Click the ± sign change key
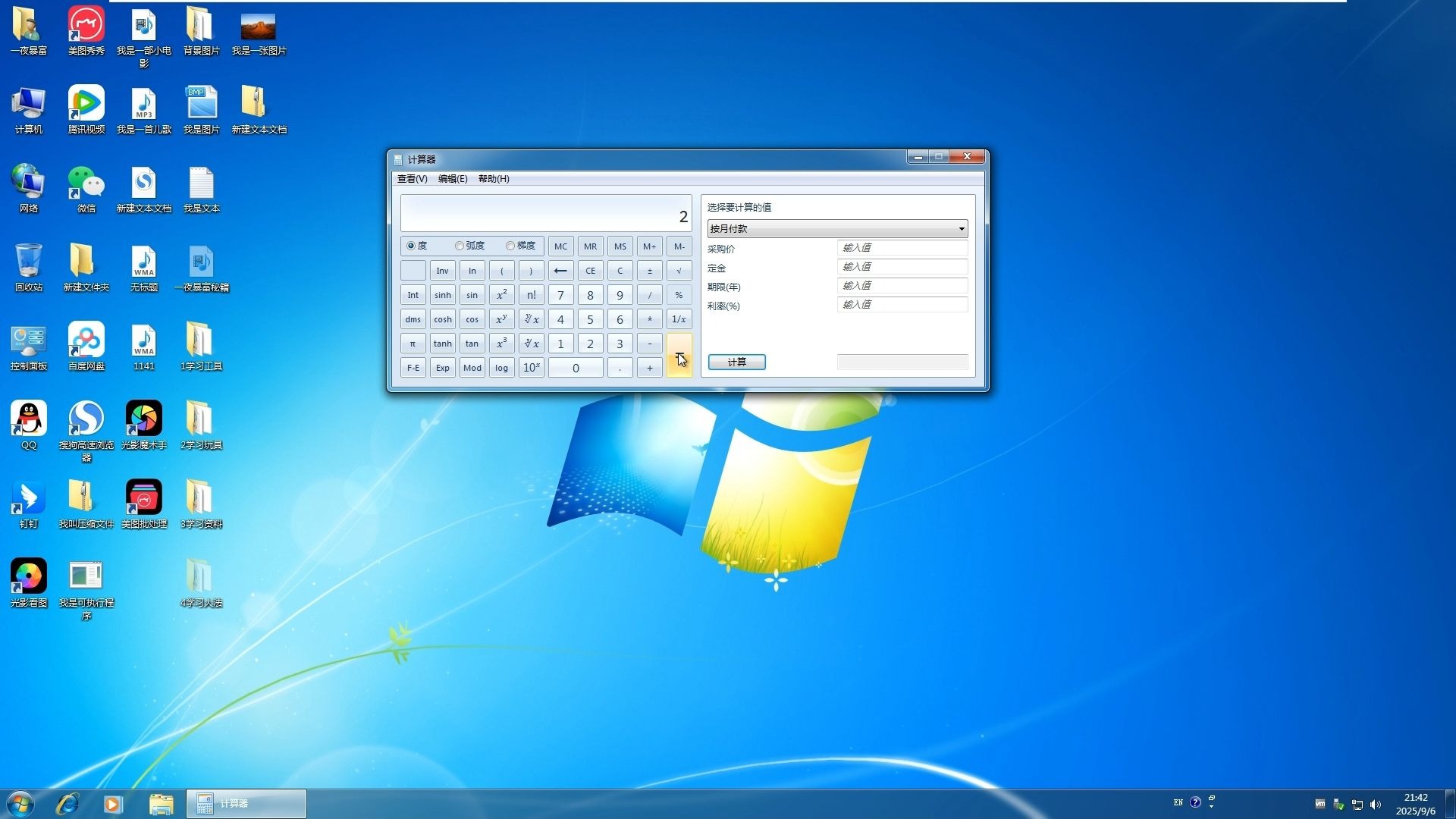The width and height of the screenshot is (1456, 819). [x=649, y=271]
